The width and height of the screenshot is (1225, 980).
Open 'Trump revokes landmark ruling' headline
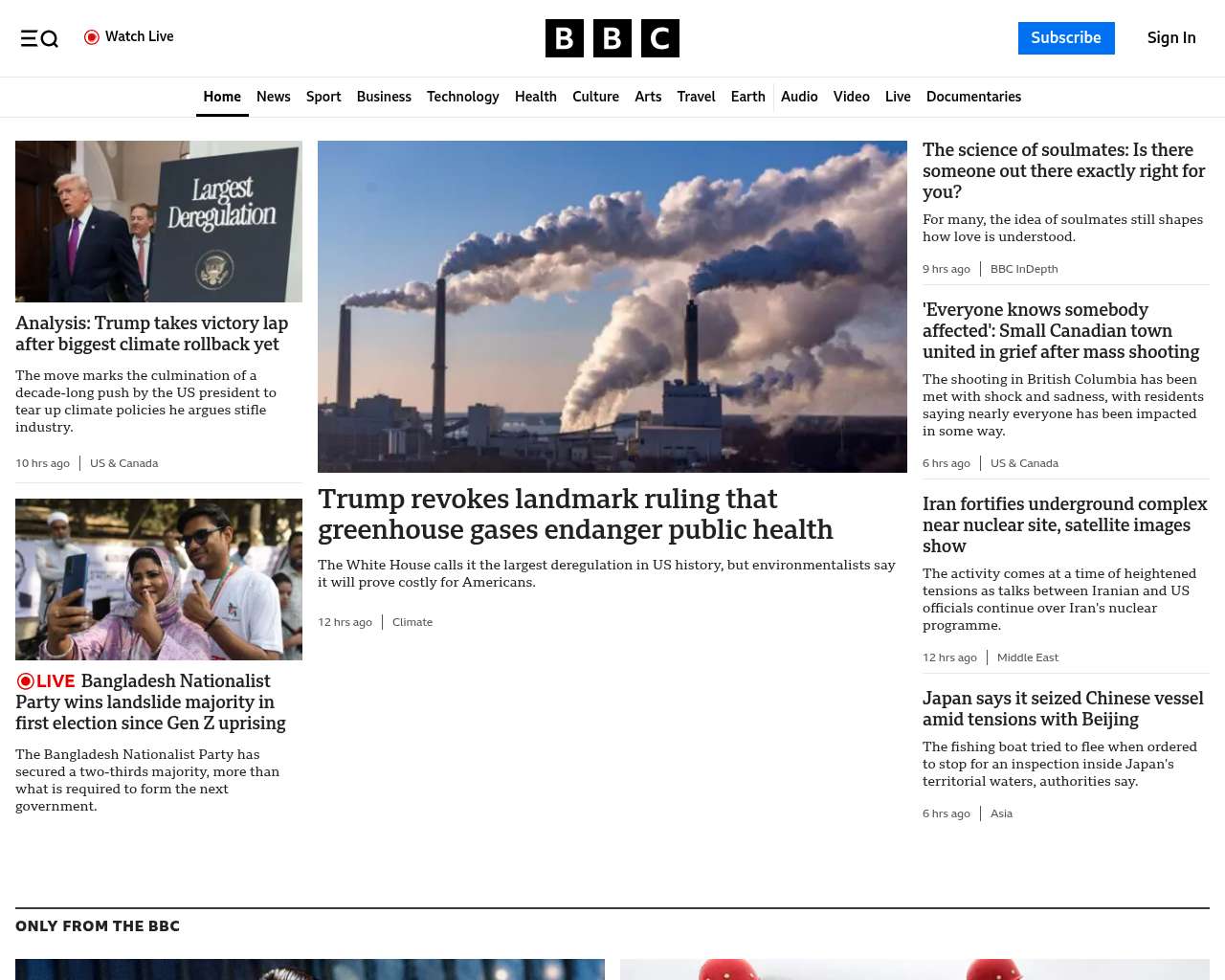pos(575,514)
